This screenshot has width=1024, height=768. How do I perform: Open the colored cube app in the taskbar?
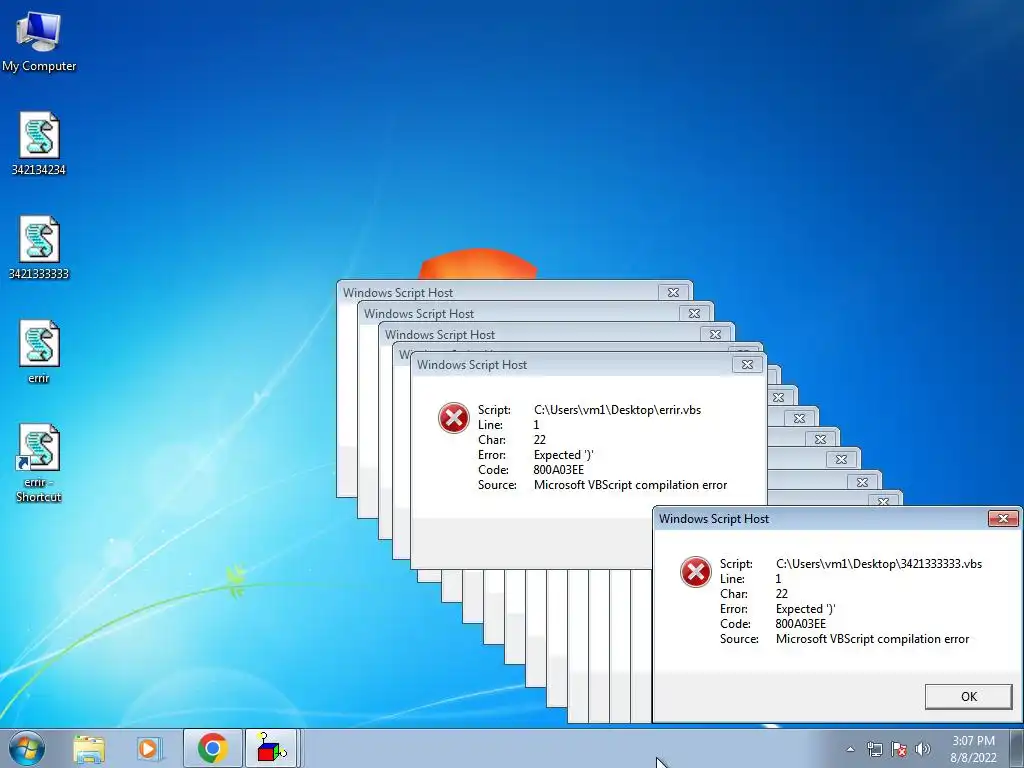tap(272, 748)
